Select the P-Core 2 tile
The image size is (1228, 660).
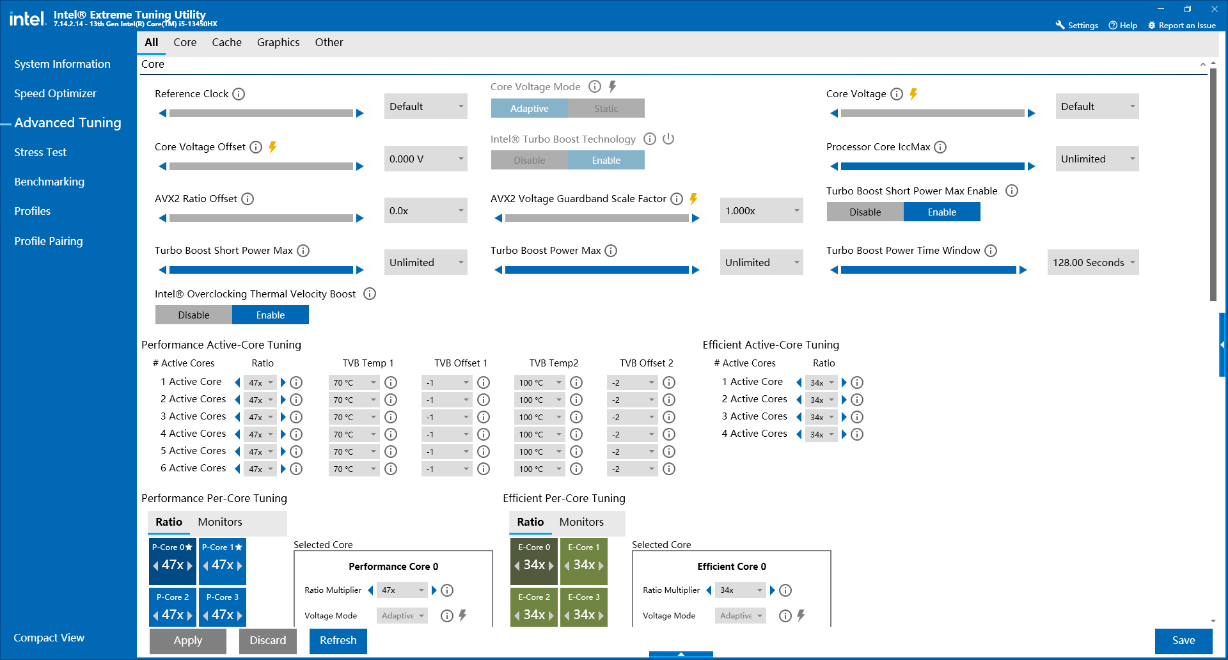(x=172, y=608)
